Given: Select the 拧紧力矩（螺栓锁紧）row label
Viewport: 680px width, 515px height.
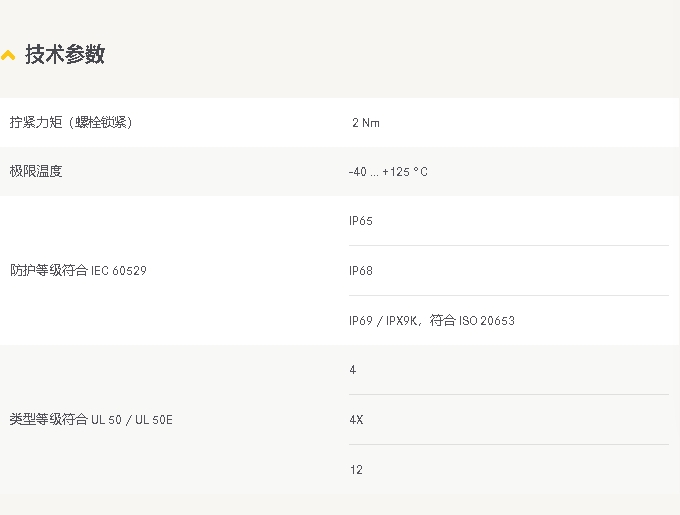Looking at the screenshot, I should 71,122.
